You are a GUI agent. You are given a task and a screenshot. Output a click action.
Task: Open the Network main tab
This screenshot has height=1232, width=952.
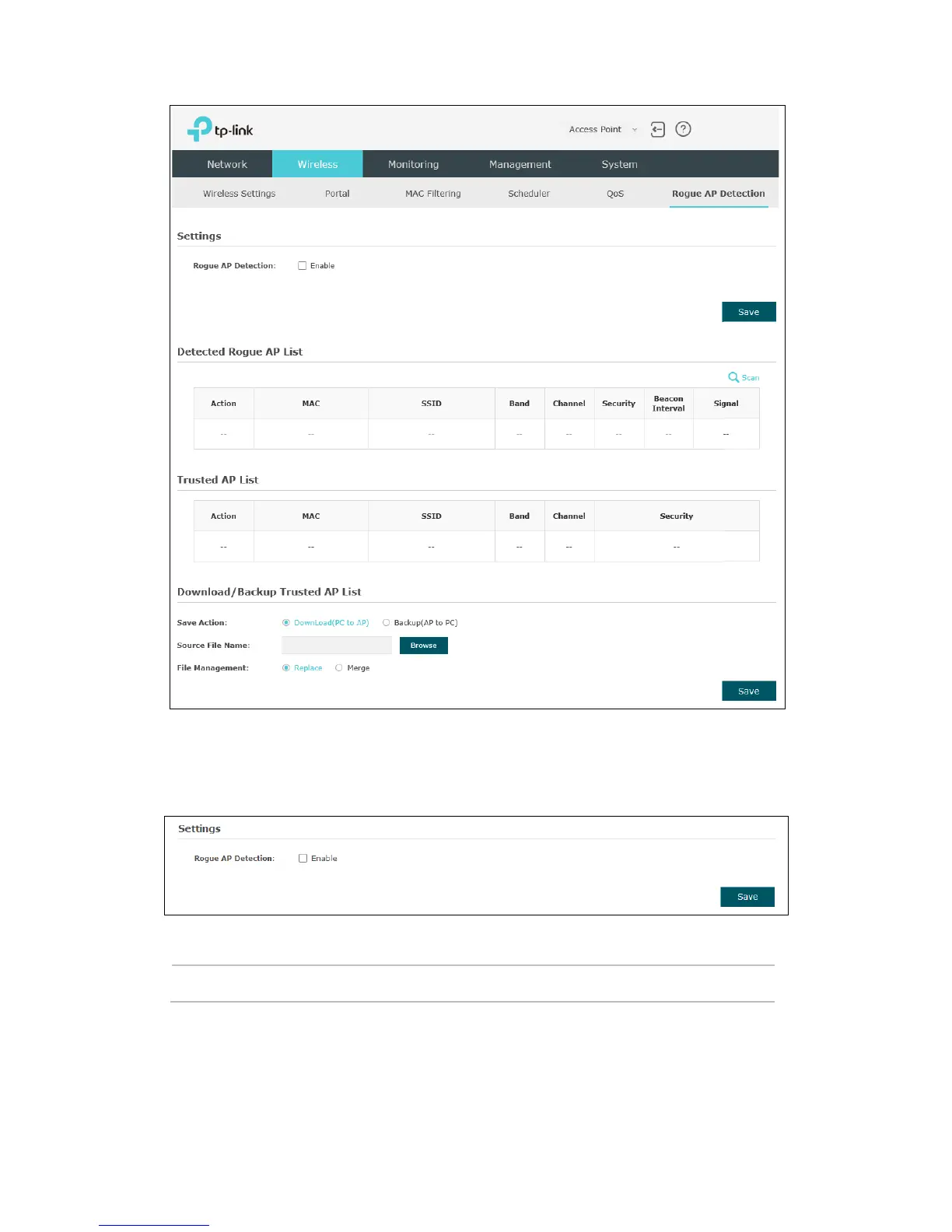coord(227,164)
